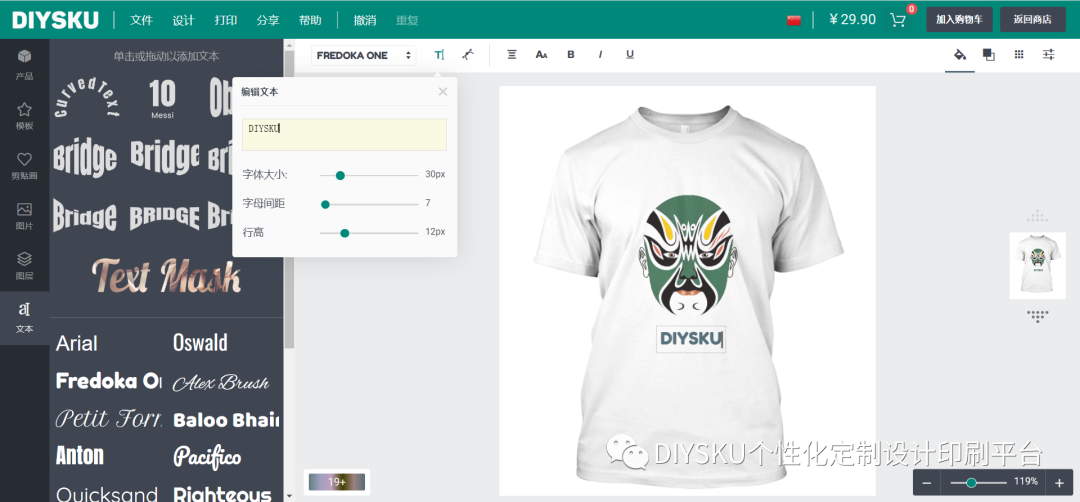Open the 设计 menu

point(183,20)
